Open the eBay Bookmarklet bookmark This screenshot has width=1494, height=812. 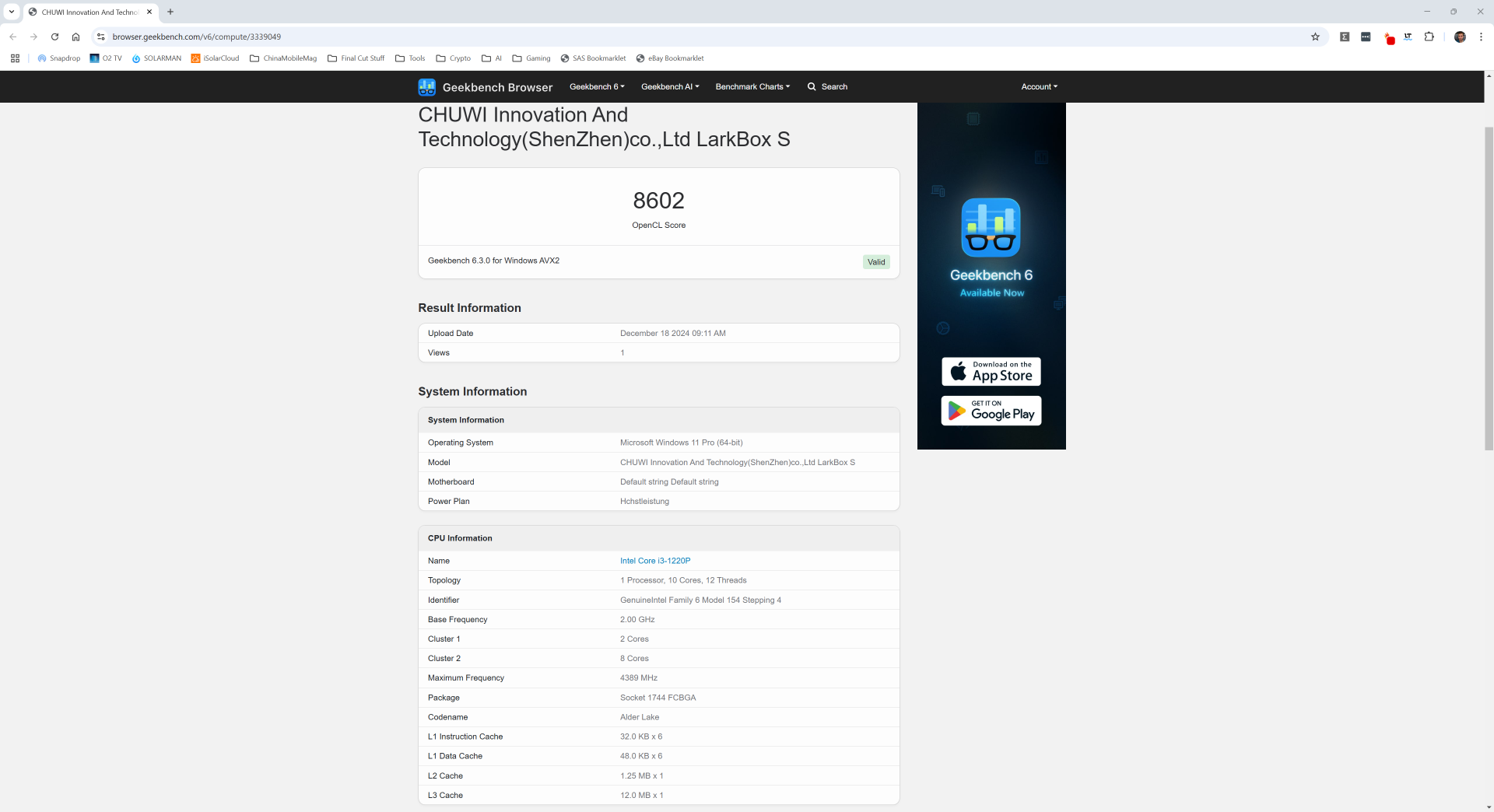pyautogui.click(x=670, y=58)
